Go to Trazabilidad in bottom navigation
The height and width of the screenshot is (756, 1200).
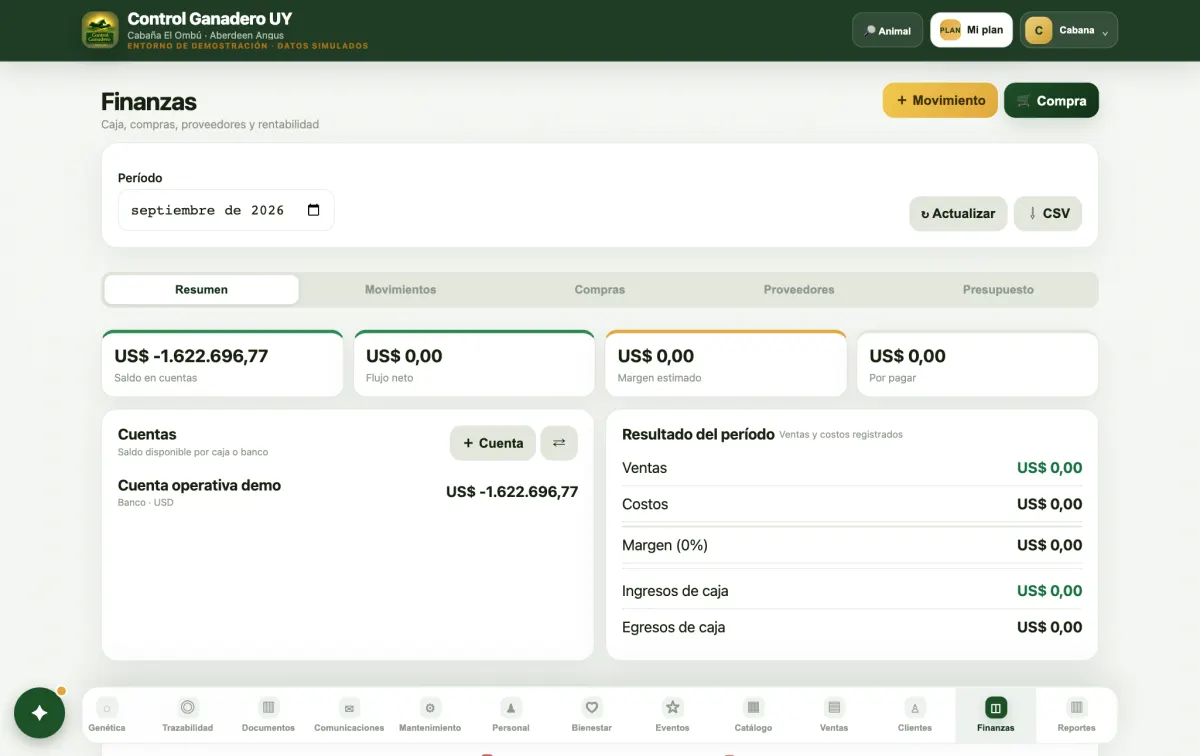click(188, 715)
